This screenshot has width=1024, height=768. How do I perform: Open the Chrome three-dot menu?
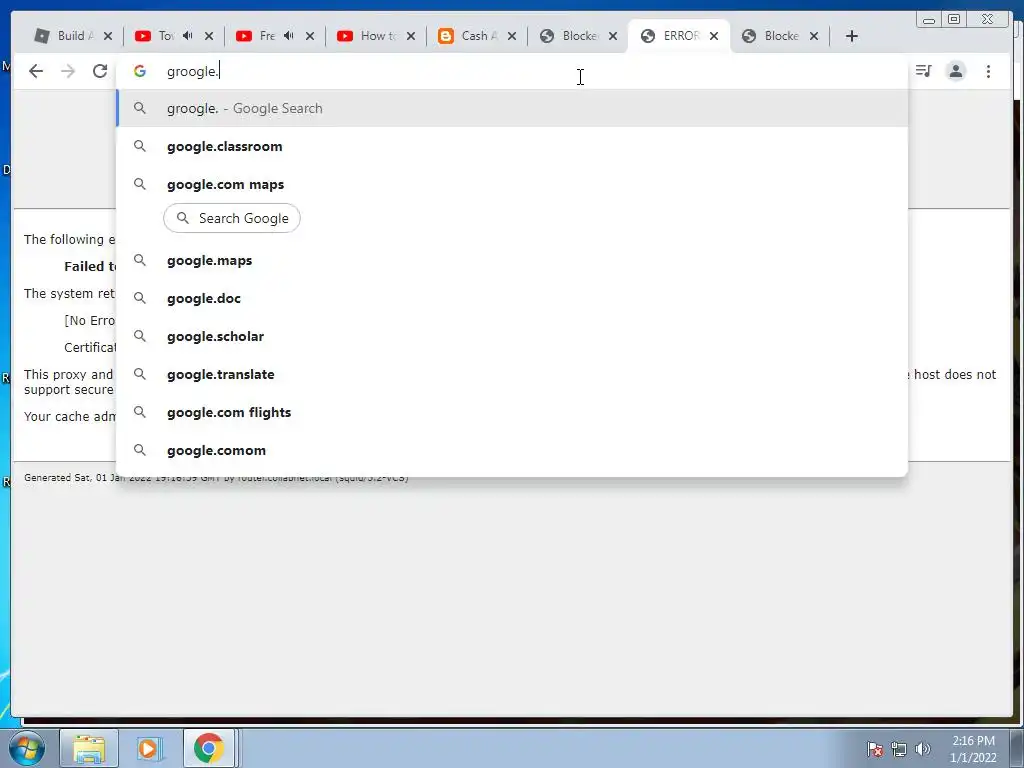(x=988, y=71)
